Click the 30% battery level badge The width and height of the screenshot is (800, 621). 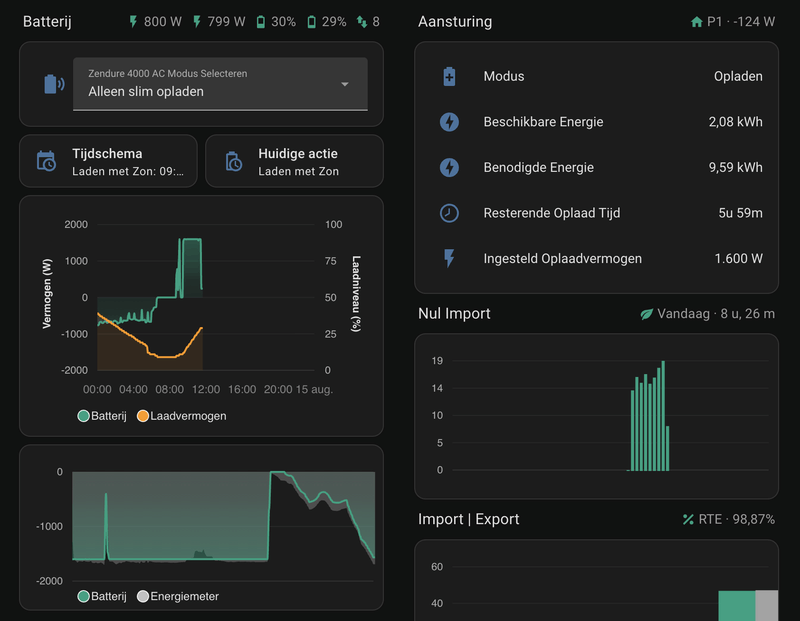point(276,22)
